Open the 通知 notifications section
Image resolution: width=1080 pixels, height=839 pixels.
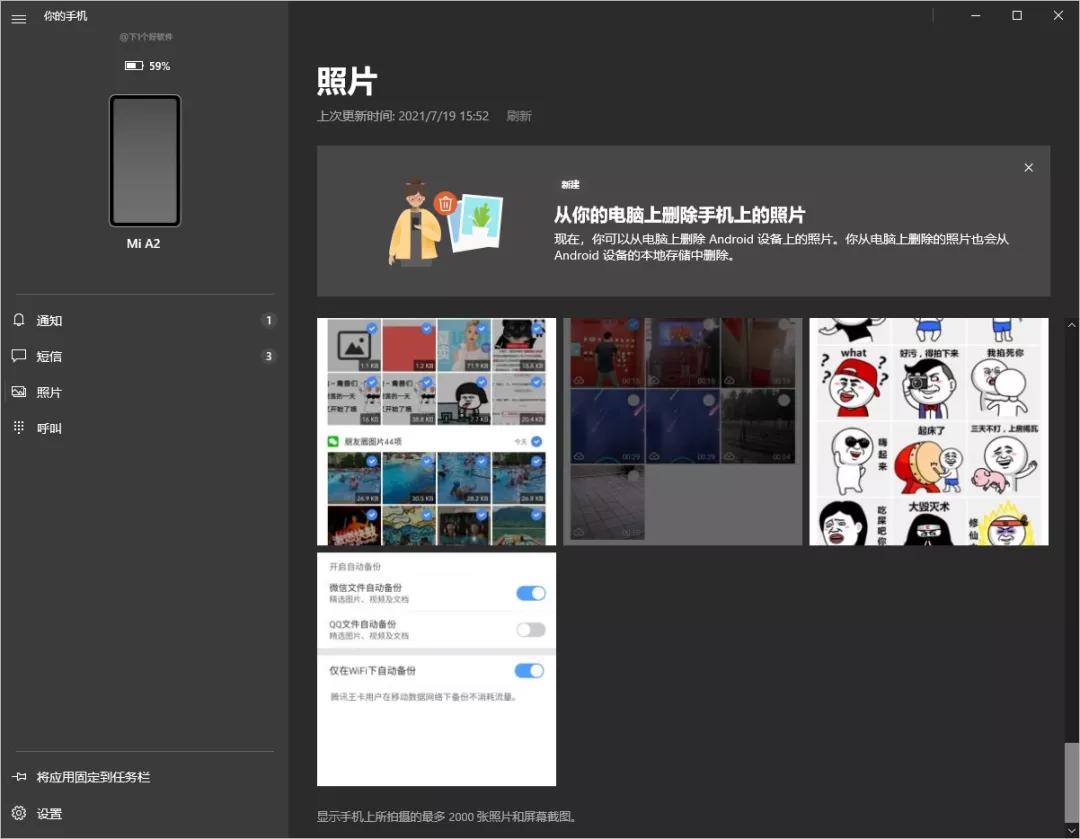point(50,320)
